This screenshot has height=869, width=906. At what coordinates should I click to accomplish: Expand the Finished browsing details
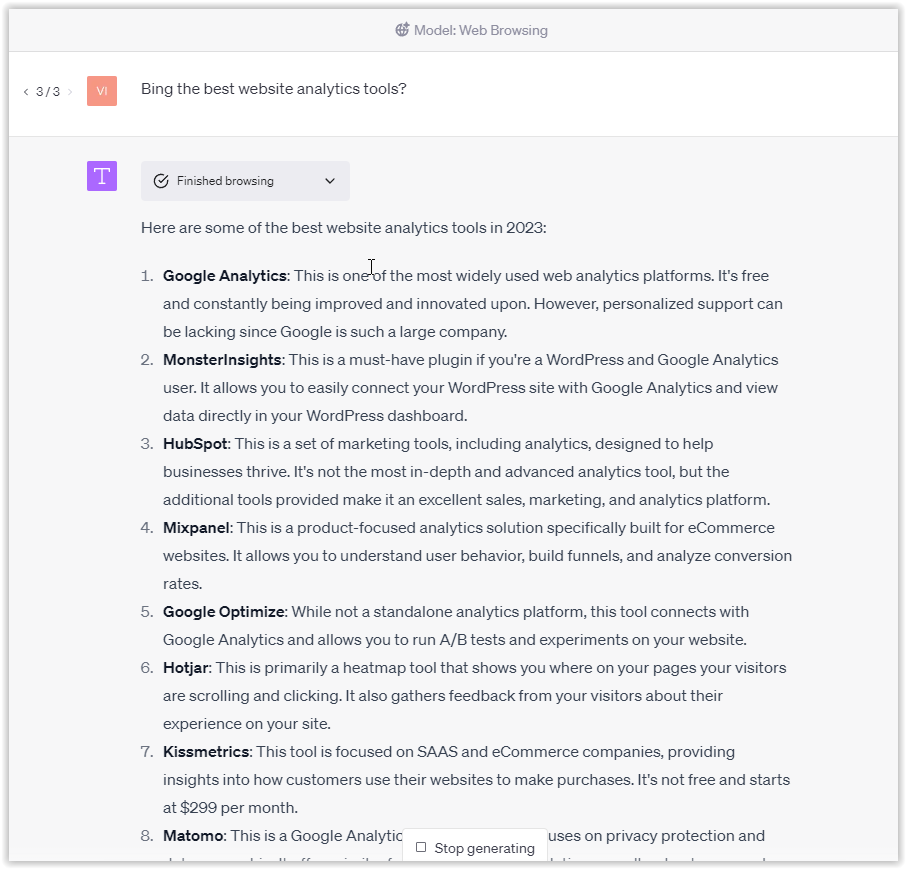(x=244, y=181)
